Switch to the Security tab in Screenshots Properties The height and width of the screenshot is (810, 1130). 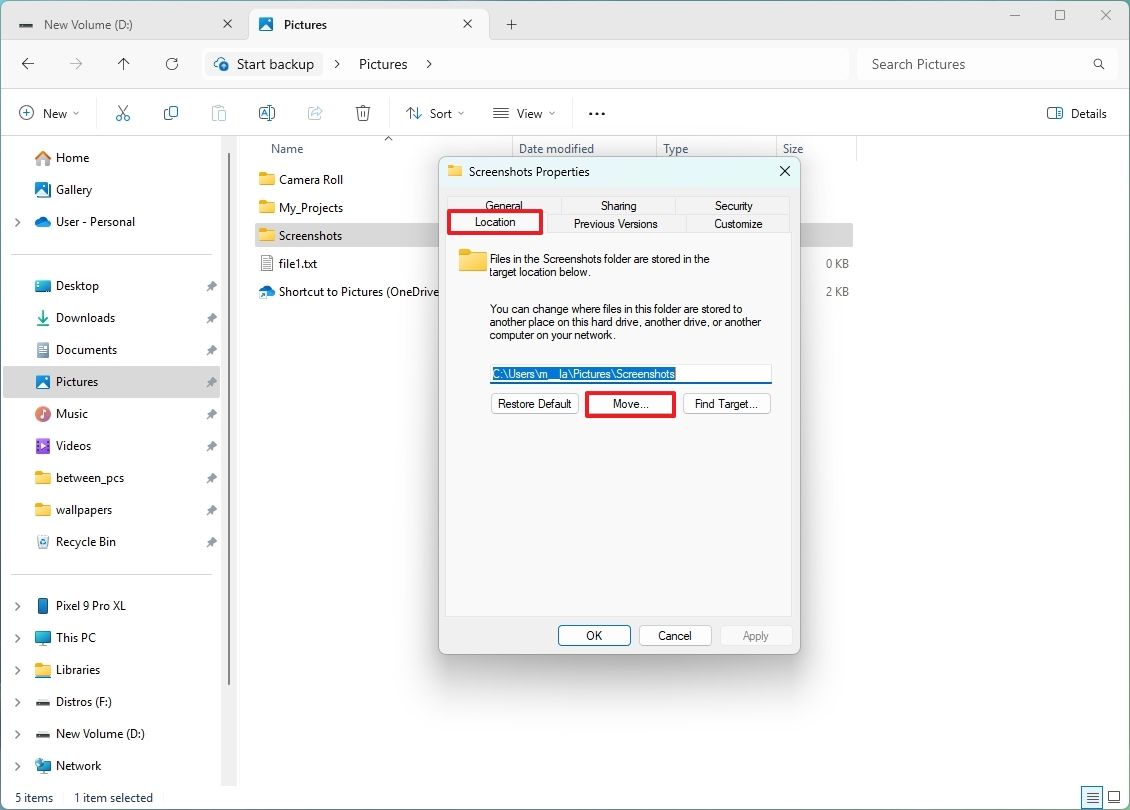point(733,205)
